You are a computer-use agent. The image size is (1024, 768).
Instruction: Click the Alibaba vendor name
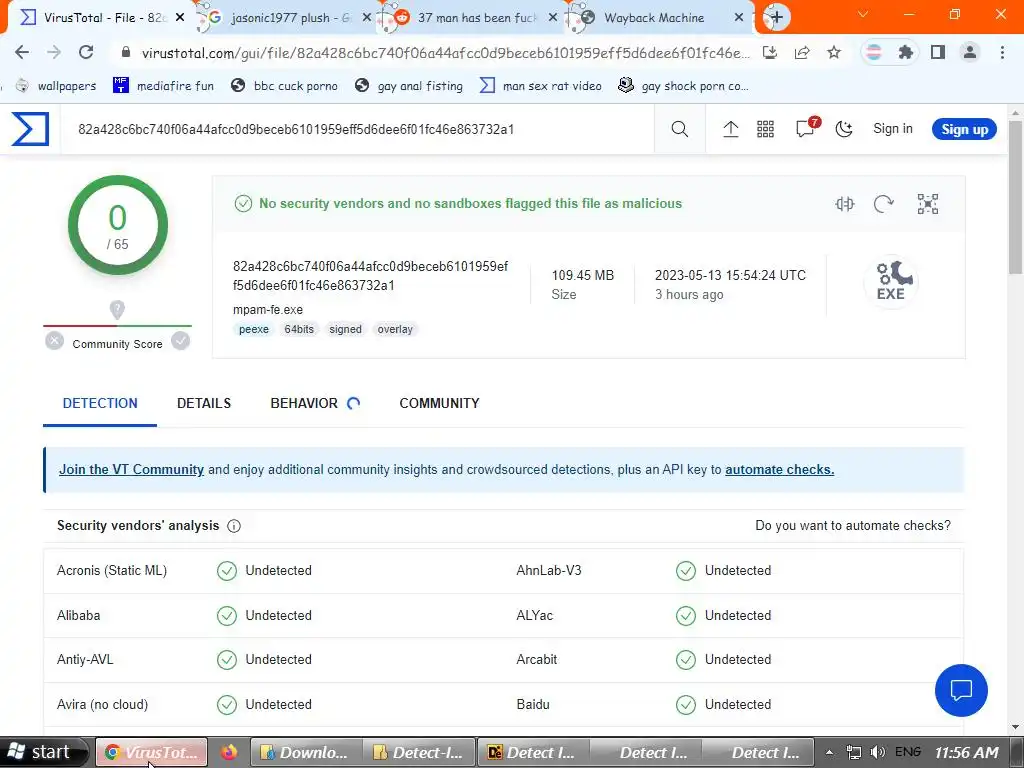click(x=78, y=615)
